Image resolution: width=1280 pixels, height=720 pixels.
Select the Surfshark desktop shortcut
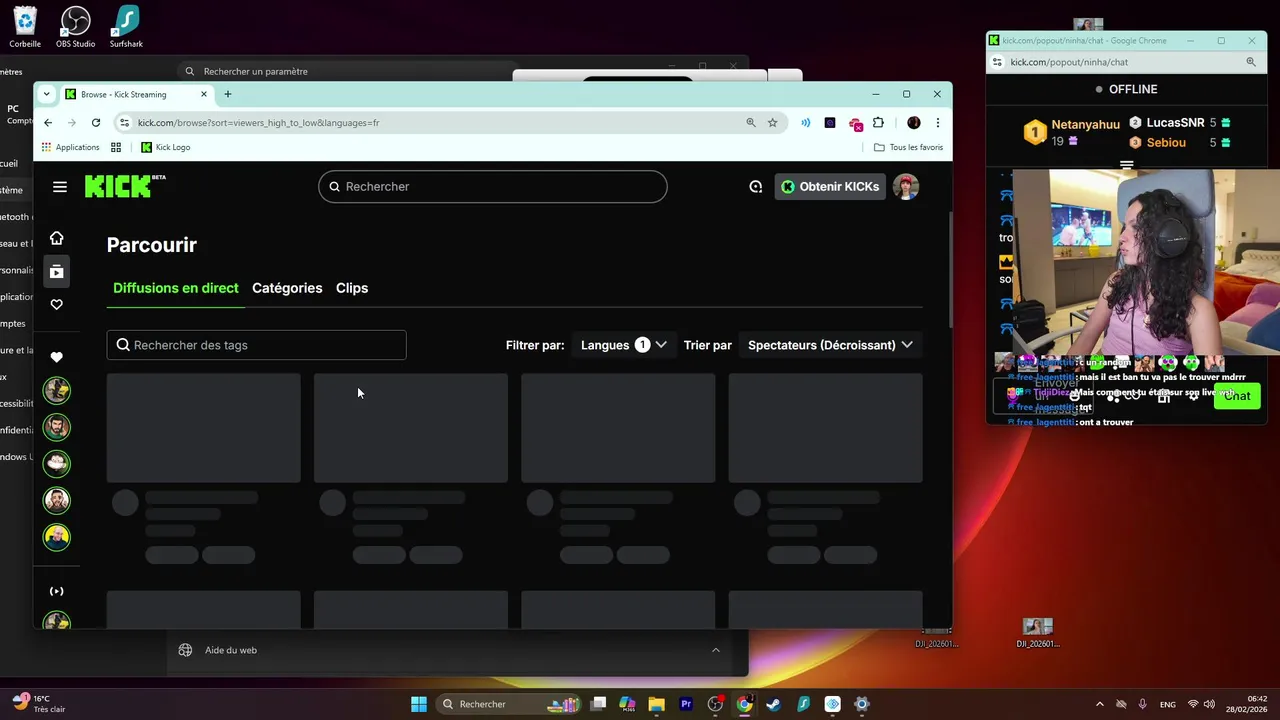pyautogui.click(x=126, y=27)
